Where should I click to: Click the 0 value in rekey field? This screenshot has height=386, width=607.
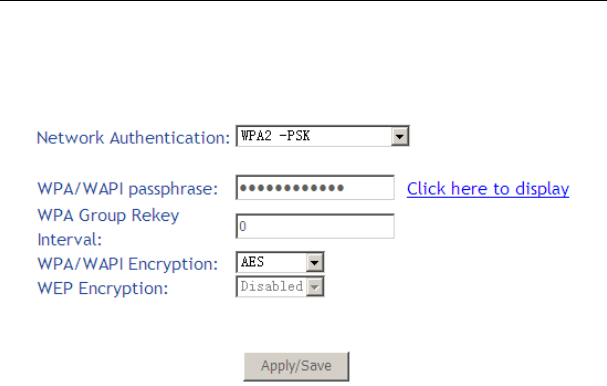pyautogui.click(x=243, y=226)
